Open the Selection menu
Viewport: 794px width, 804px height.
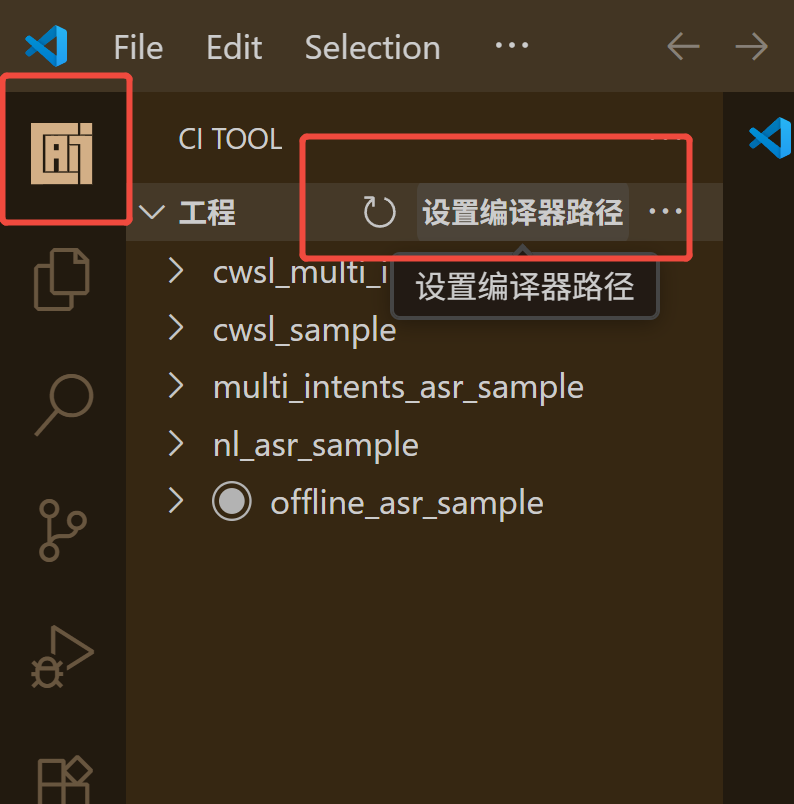click(x=372, y=47)
